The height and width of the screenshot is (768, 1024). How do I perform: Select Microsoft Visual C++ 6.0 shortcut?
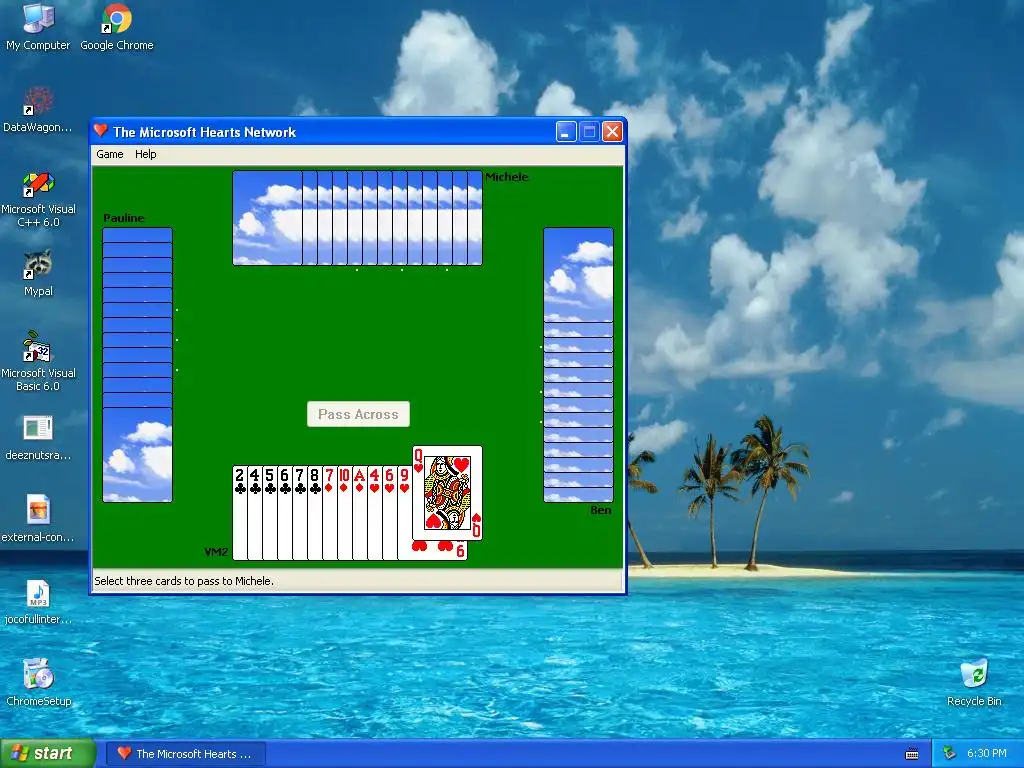(38, 199)
